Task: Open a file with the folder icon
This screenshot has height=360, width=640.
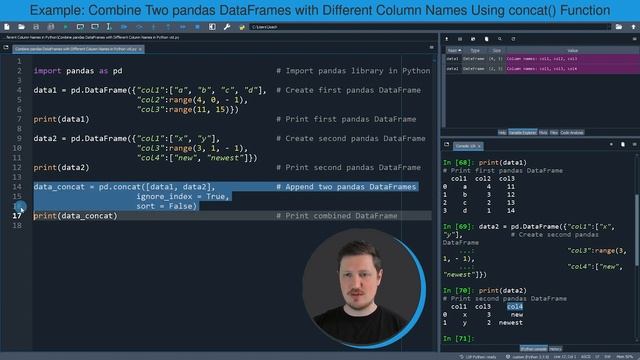Action: [21, 27]
